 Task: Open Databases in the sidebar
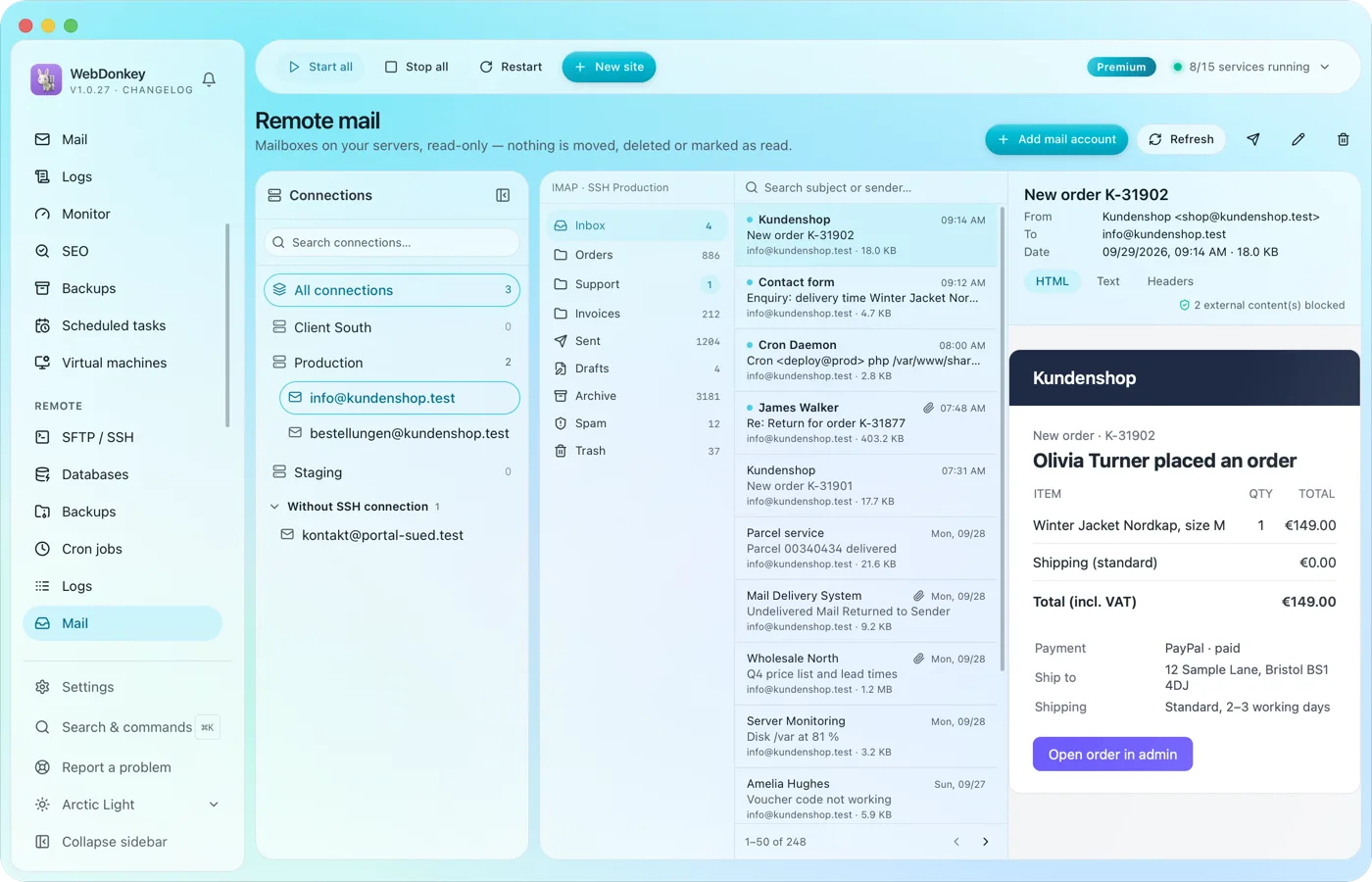(x=122, y=474)
